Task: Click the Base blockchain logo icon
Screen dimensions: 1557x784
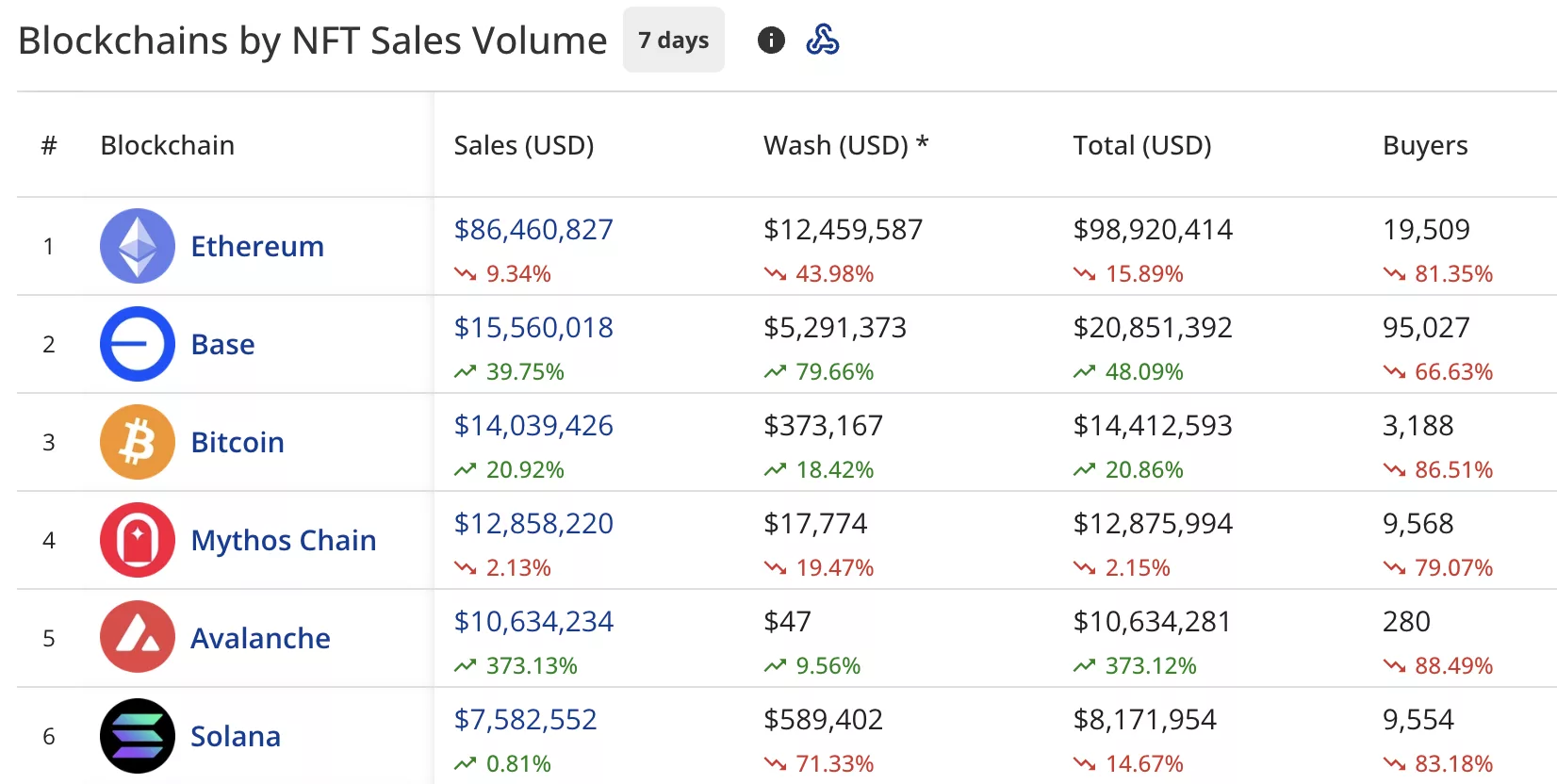Action: (x=138, y=344)
